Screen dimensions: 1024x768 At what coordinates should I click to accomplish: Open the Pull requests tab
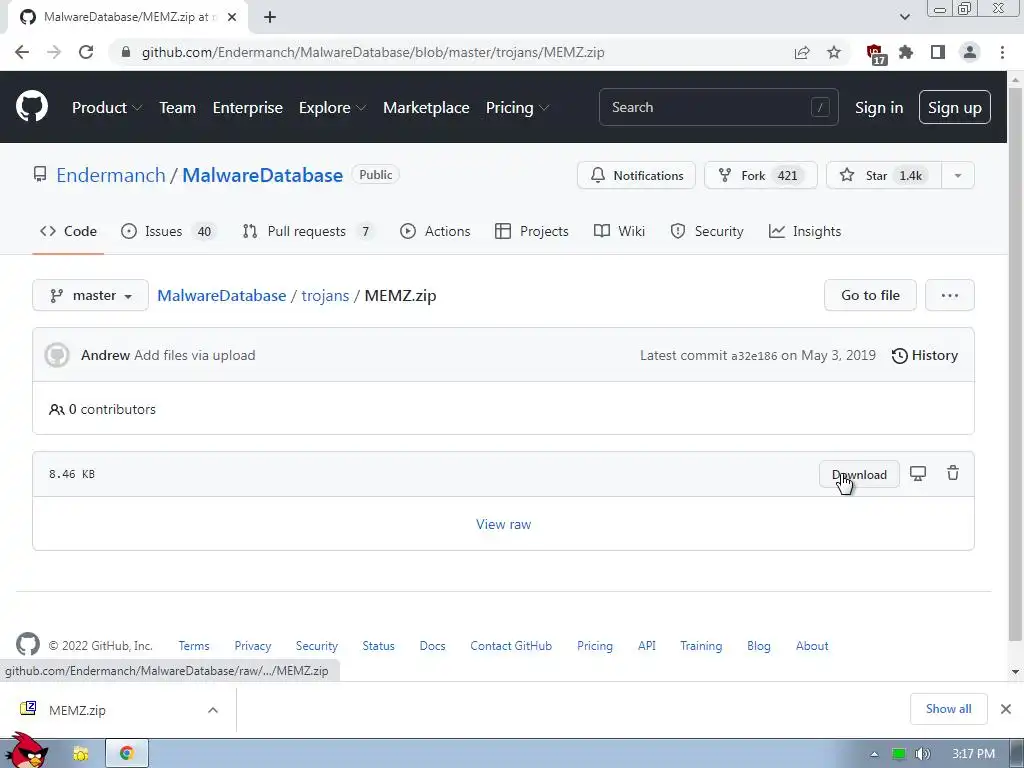point(308,231)
